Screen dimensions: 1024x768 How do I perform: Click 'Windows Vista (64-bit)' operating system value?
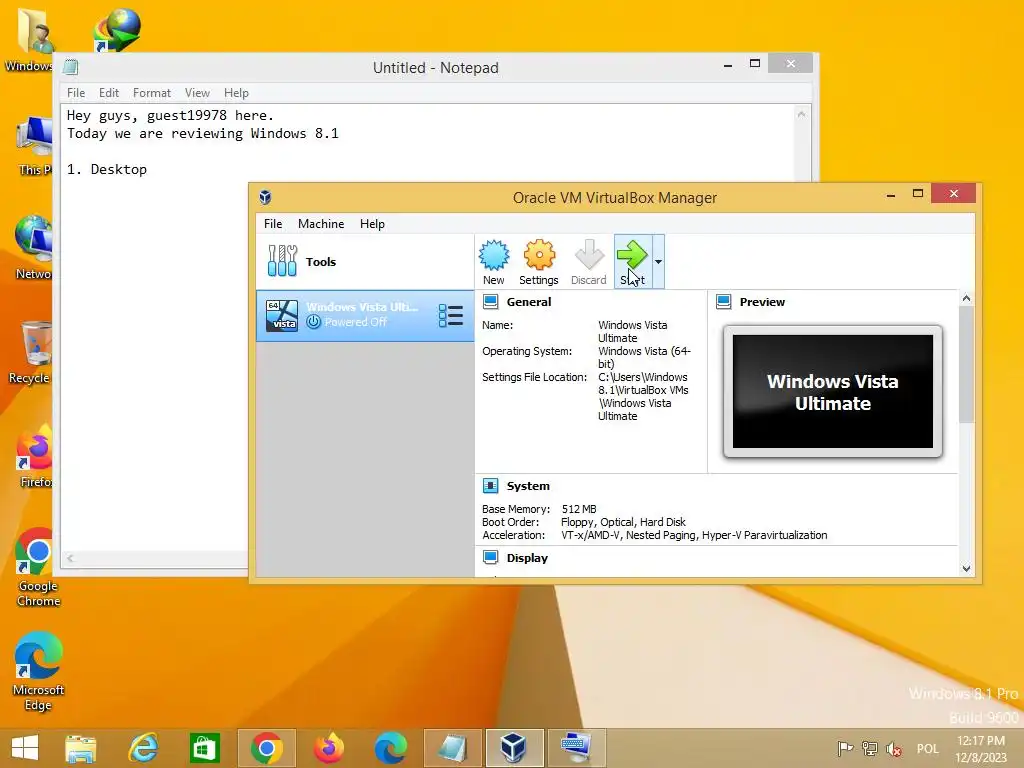[644, 357]
